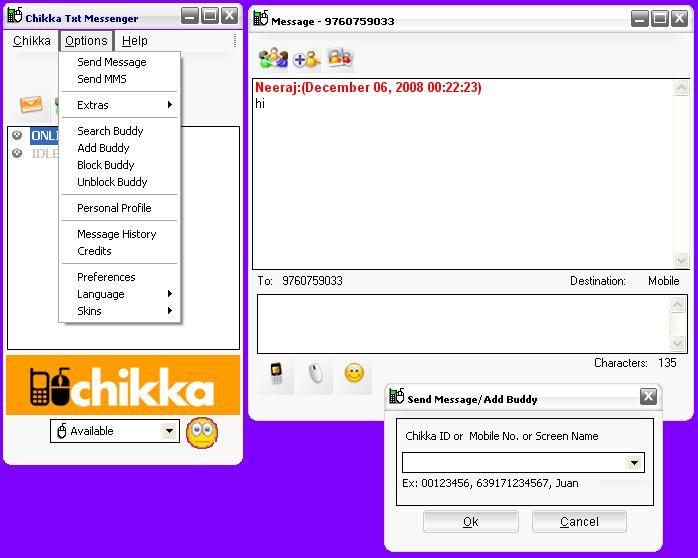The height and width of the screenshot is (558, 698).
Task: Choose Message History from Options menu
Action: coord(117,234)
